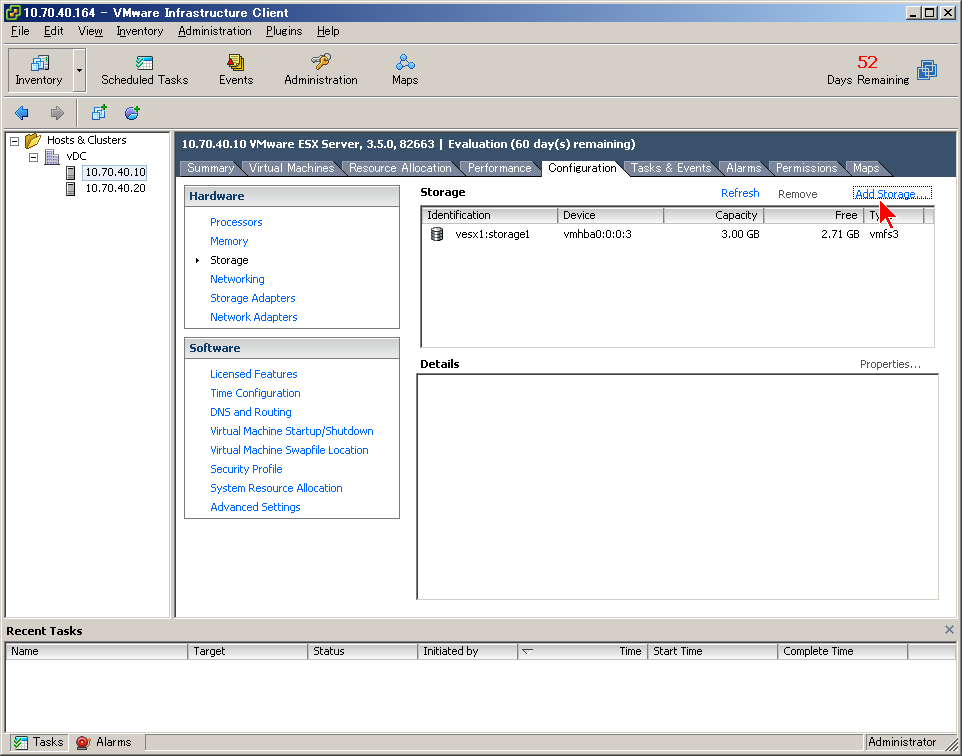Viewport: 962px width, 756px height.
Task: Open Scheduled Tasks view
Action: click(x=144, y=70)
